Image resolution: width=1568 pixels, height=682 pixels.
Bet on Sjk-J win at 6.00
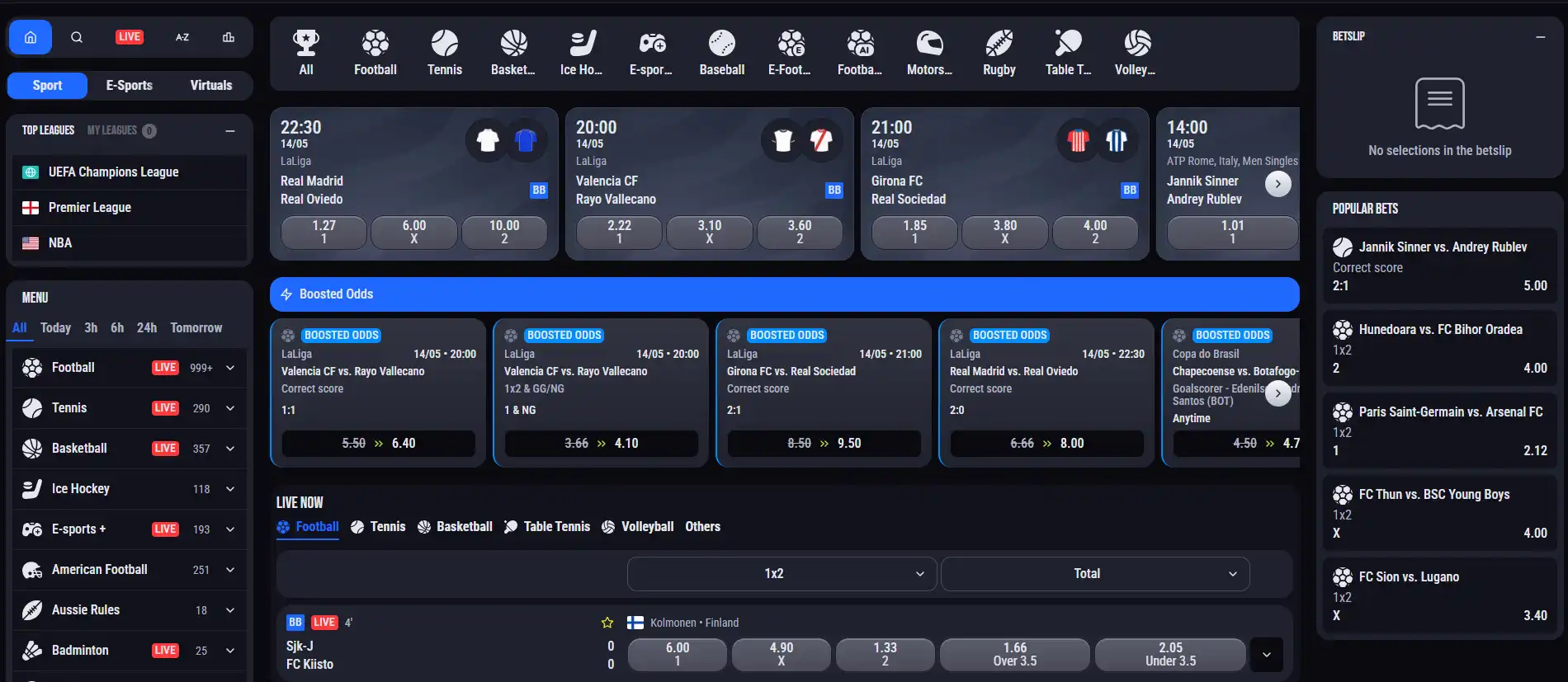click(x=678, y=655)
